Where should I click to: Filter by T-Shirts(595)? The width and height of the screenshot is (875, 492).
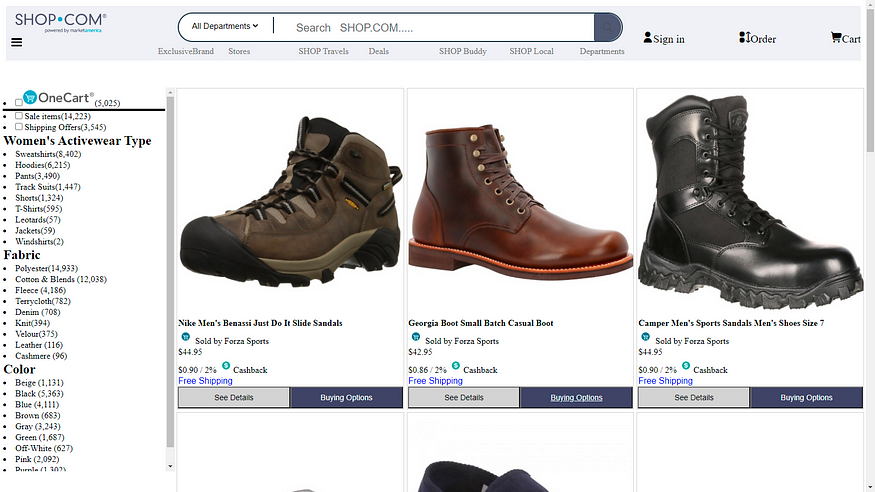tap(39, 209)
